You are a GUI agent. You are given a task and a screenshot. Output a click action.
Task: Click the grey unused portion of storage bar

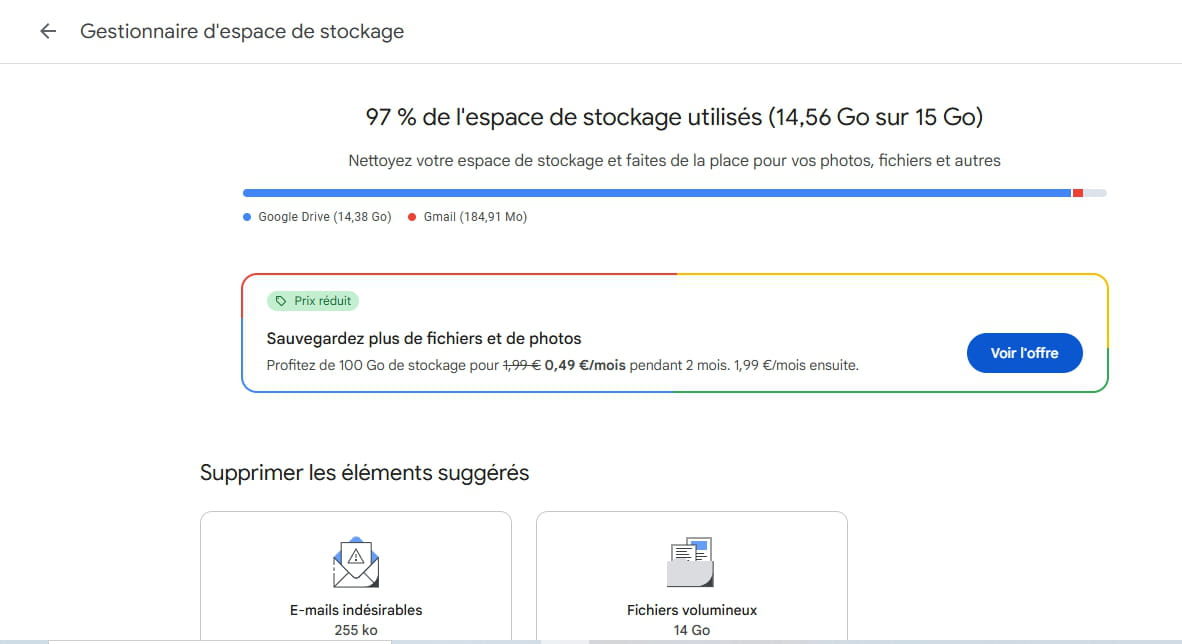coord(1095,193)
